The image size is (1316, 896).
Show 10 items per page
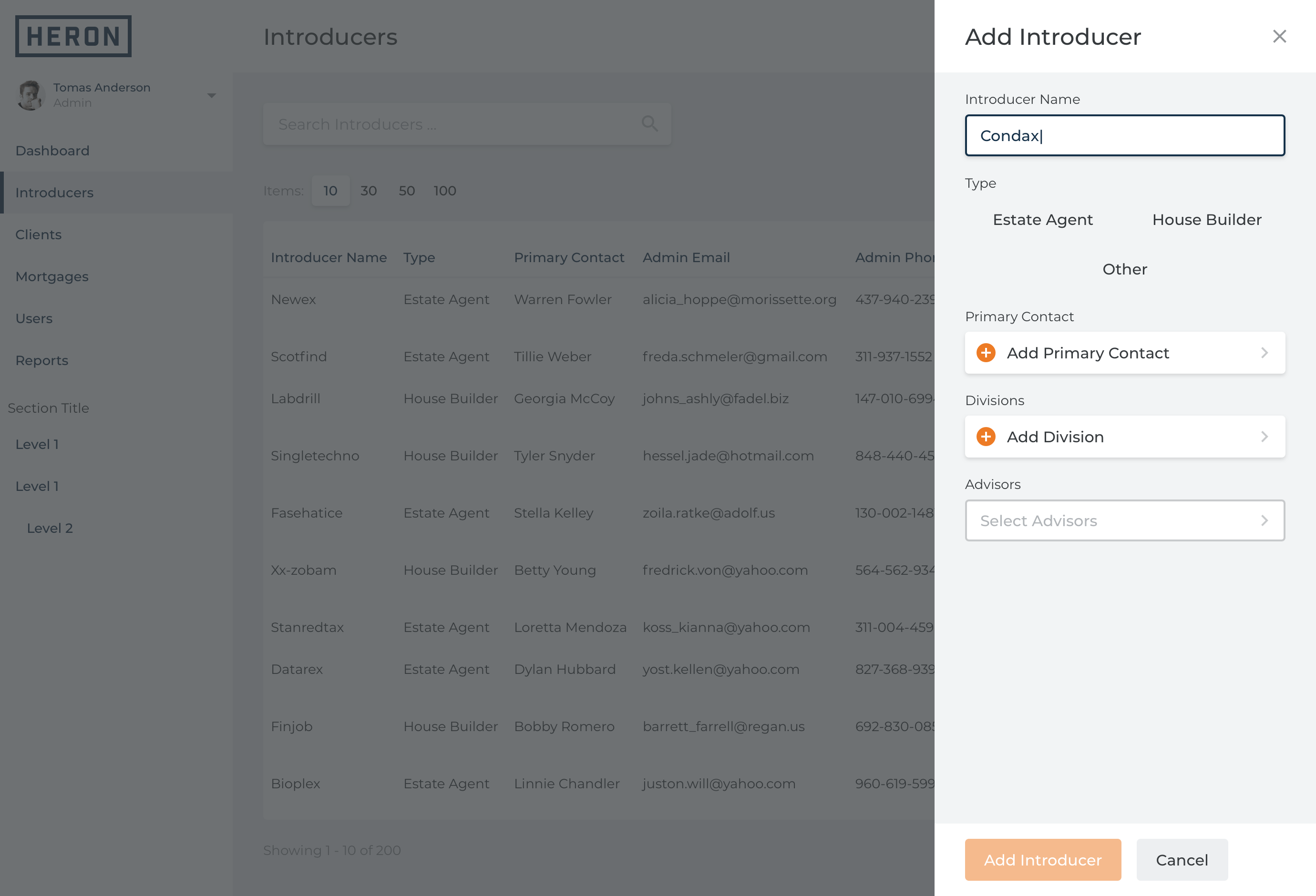(330, 191)
